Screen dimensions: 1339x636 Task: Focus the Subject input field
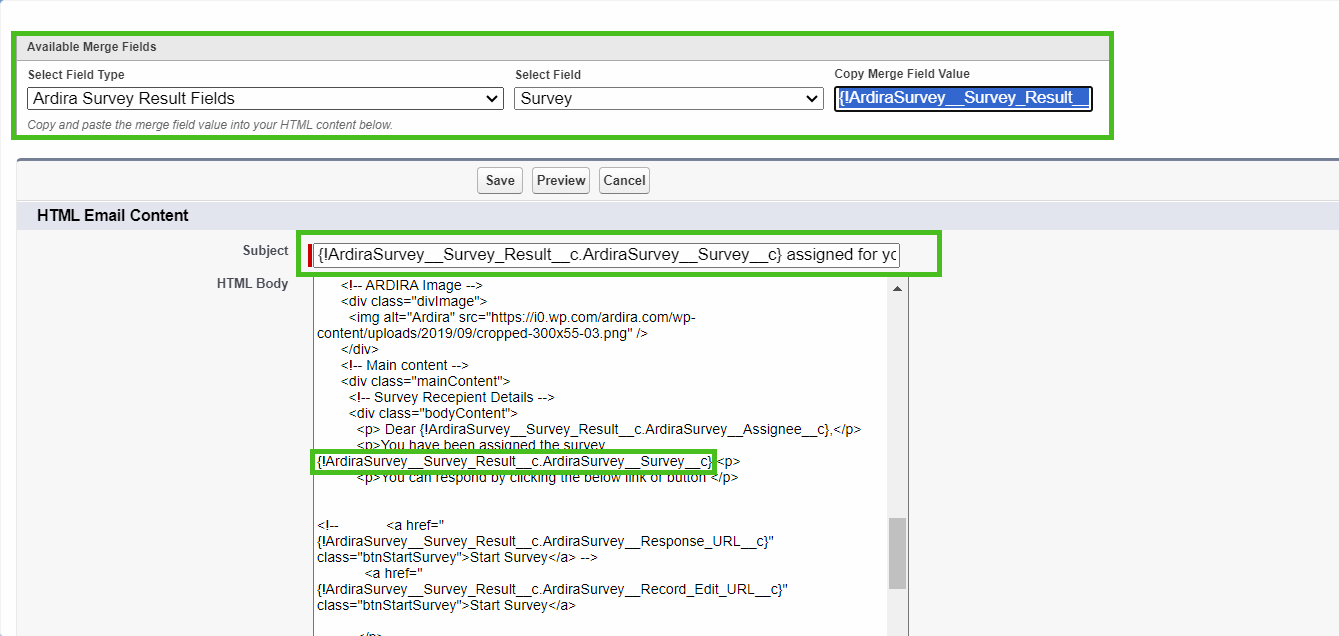tap(606, 255)
